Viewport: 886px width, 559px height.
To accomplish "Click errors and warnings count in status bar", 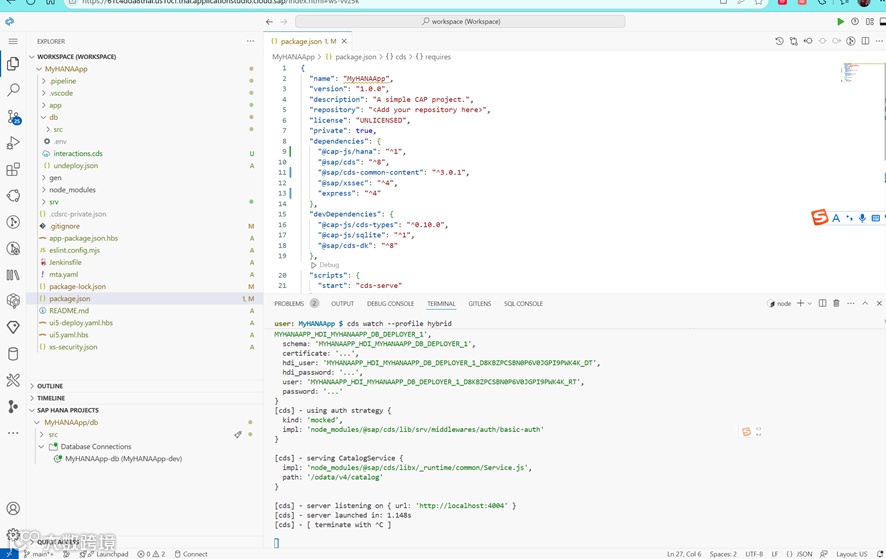I will click(151, 554).
